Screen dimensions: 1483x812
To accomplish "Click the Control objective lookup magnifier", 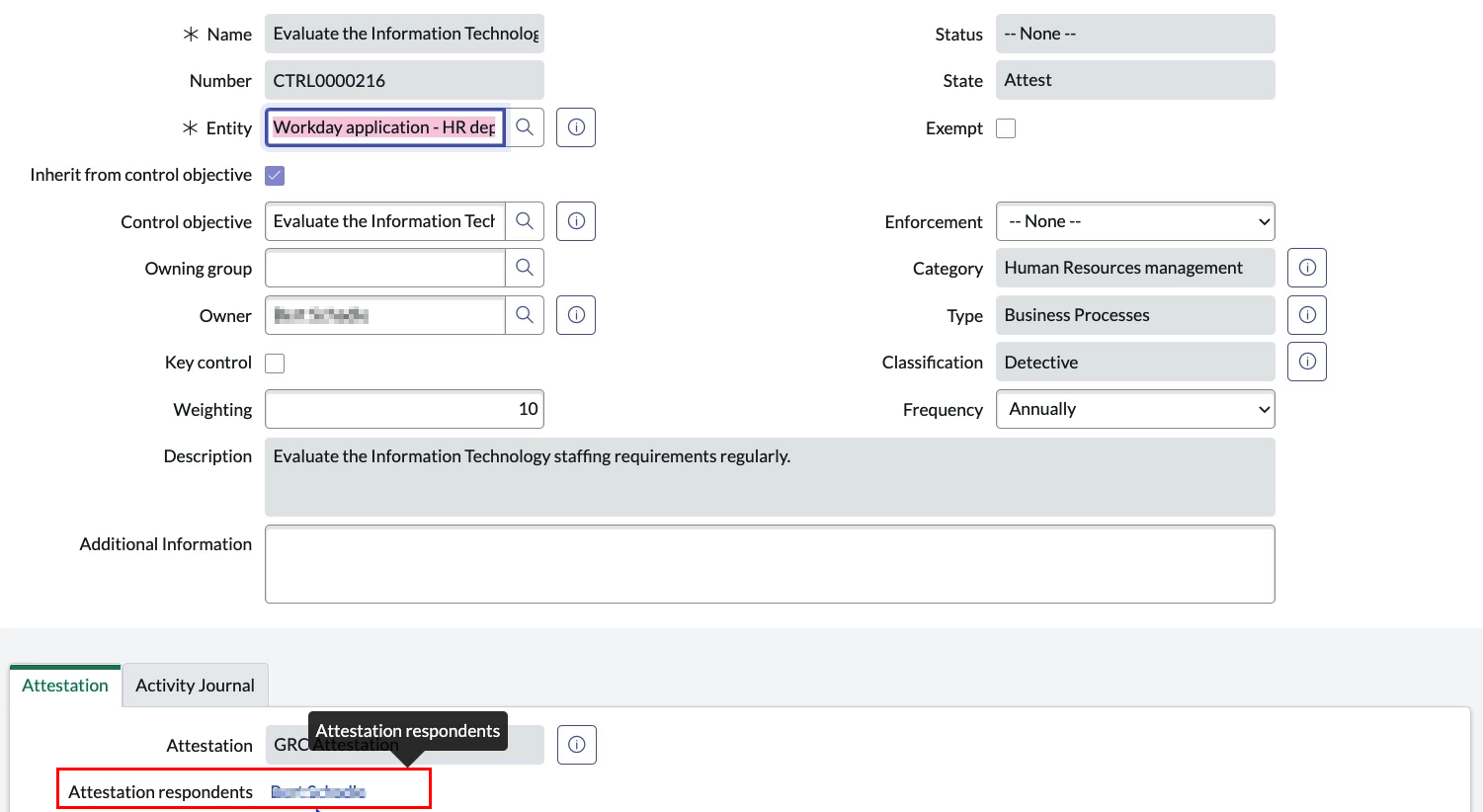I will pos(525,221).
